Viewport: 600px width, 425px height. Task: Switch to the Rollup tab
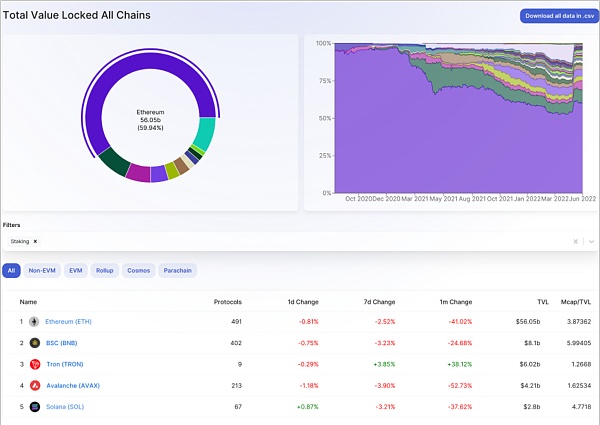[104, 270]
